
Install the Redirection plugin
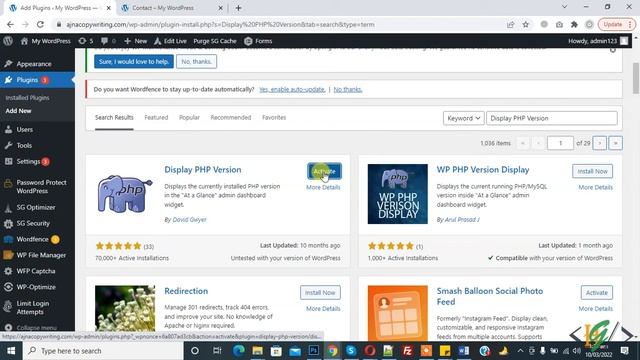[x=320, y=293]
